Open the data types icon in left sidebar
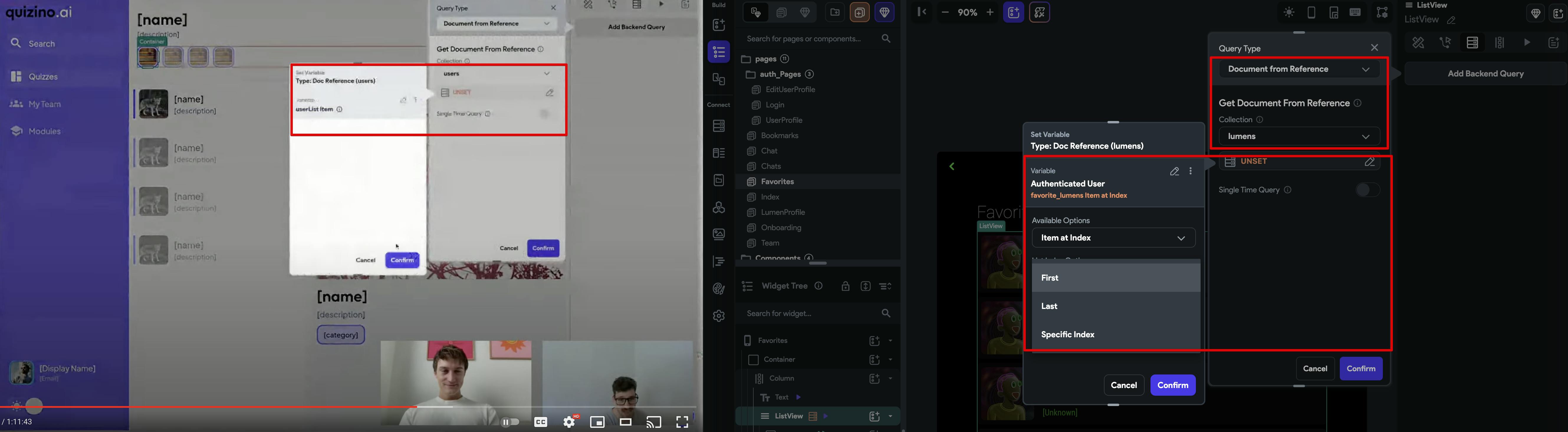The image size is (1568, 432). coord(719,153)
